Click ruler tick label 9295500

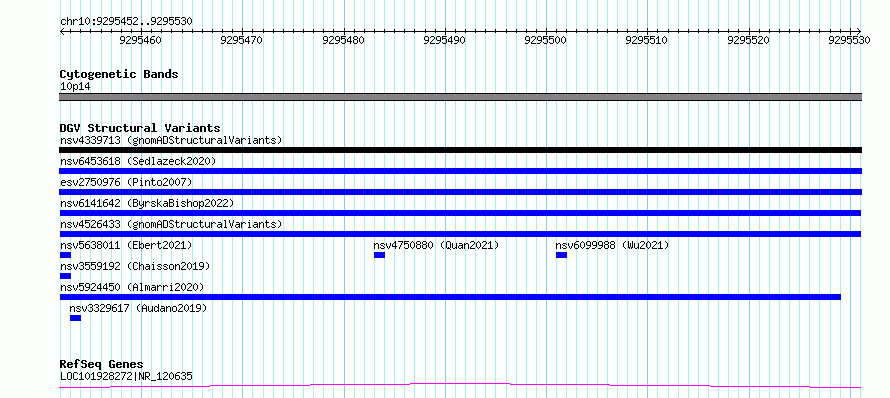pyautogui.click(x=546, y=40)
